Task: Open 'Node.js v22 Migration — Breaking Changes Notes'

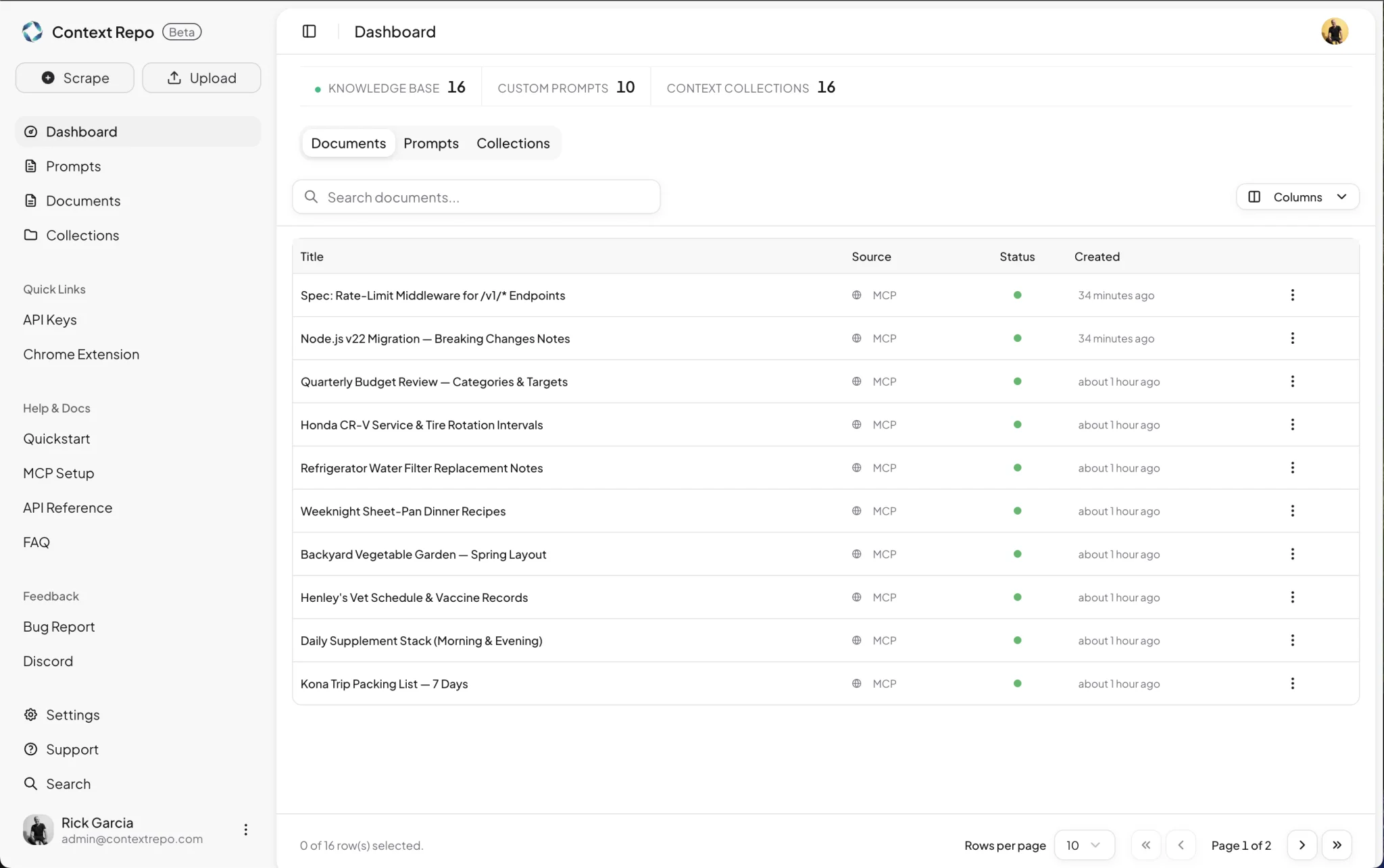Action: (435, 338)
